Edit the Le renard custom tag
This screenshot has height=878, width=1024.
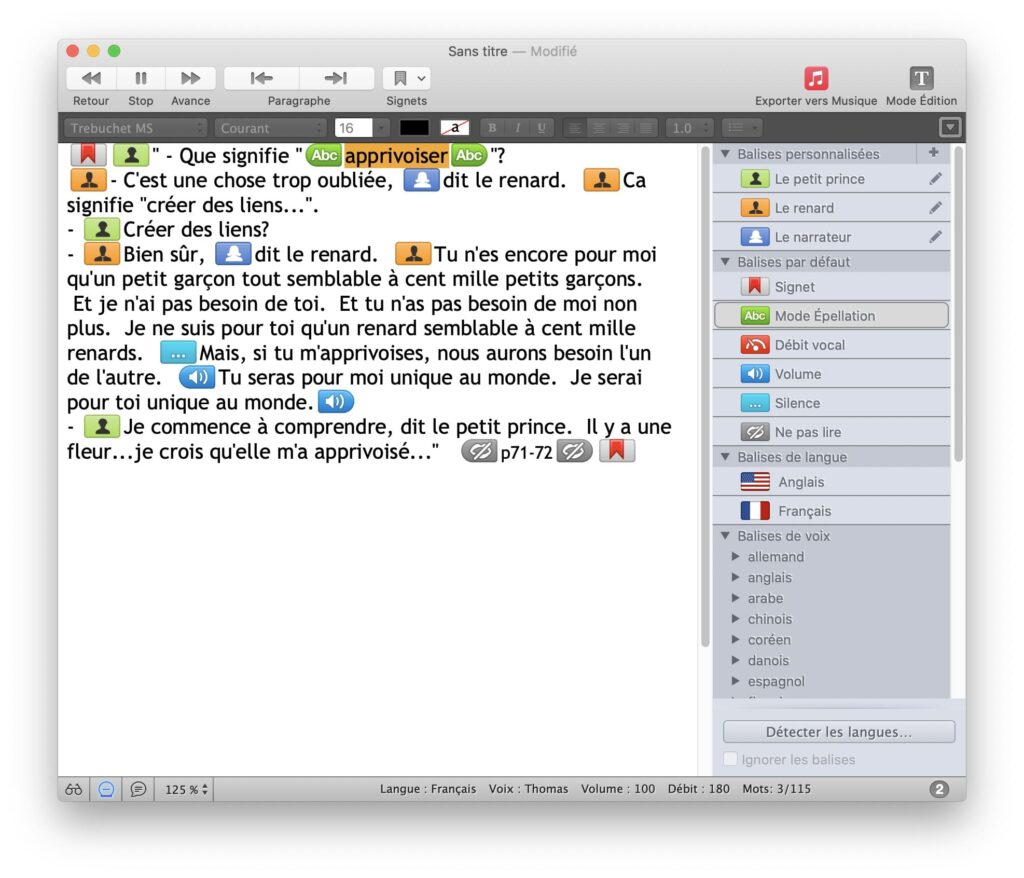coord(935,208)
